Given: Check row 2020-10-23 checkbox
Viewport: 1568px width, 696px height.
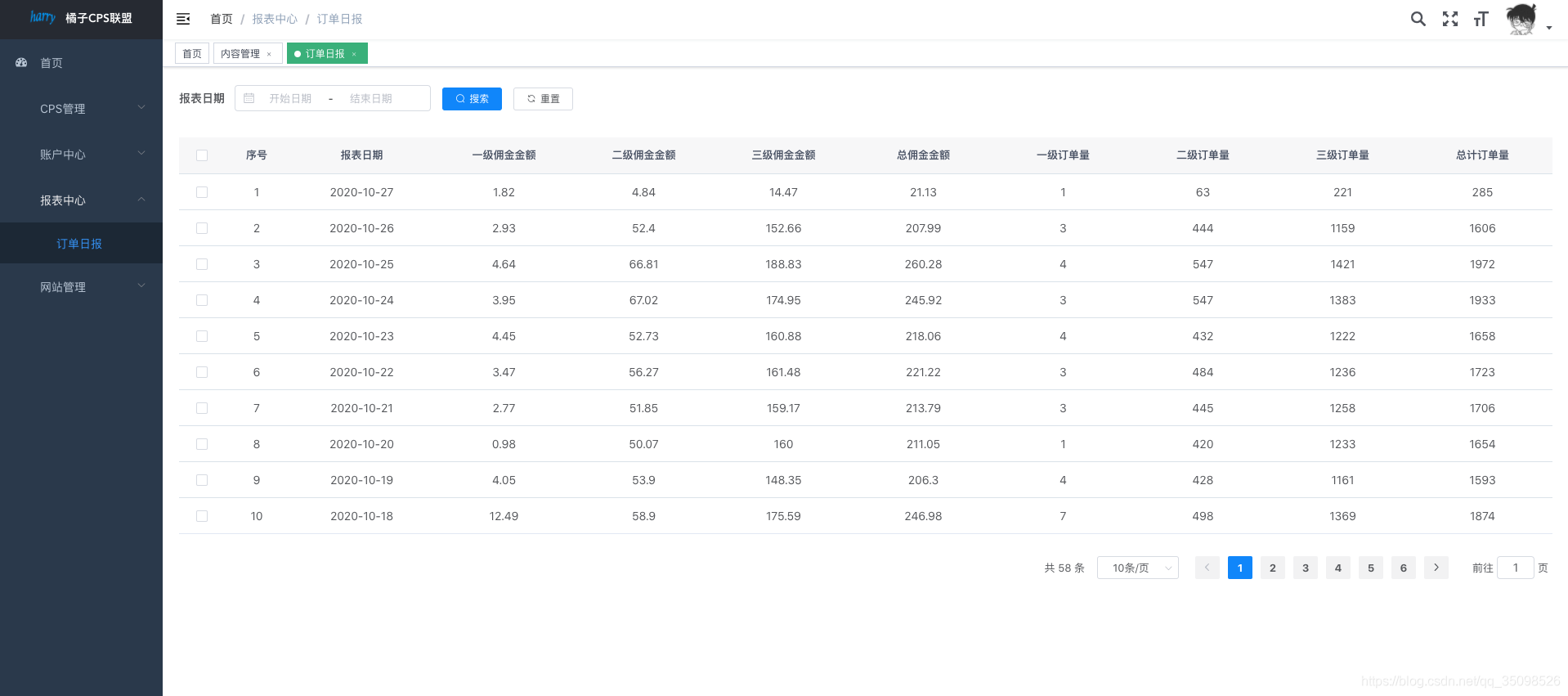Looking at the screenshot, I should 202,336.
